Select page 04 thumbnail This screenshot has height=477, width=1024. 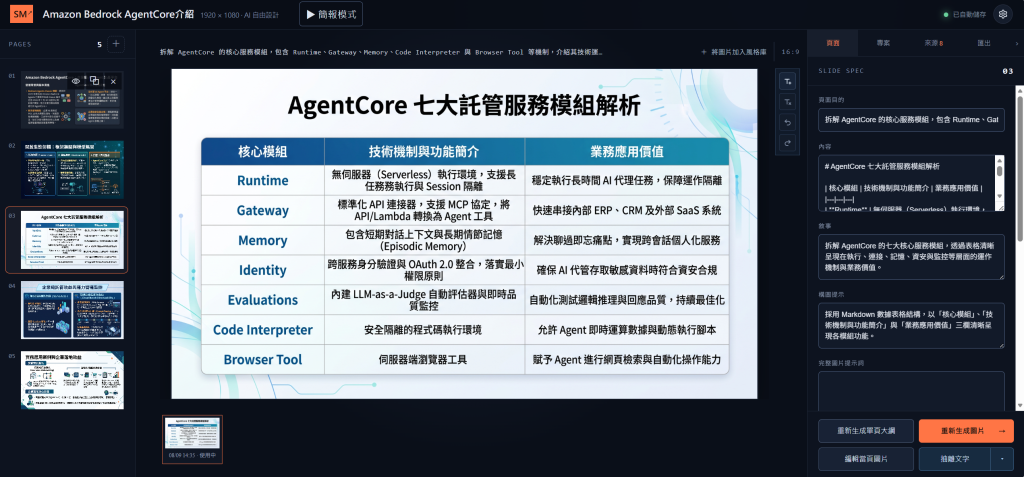coord(72,310)
